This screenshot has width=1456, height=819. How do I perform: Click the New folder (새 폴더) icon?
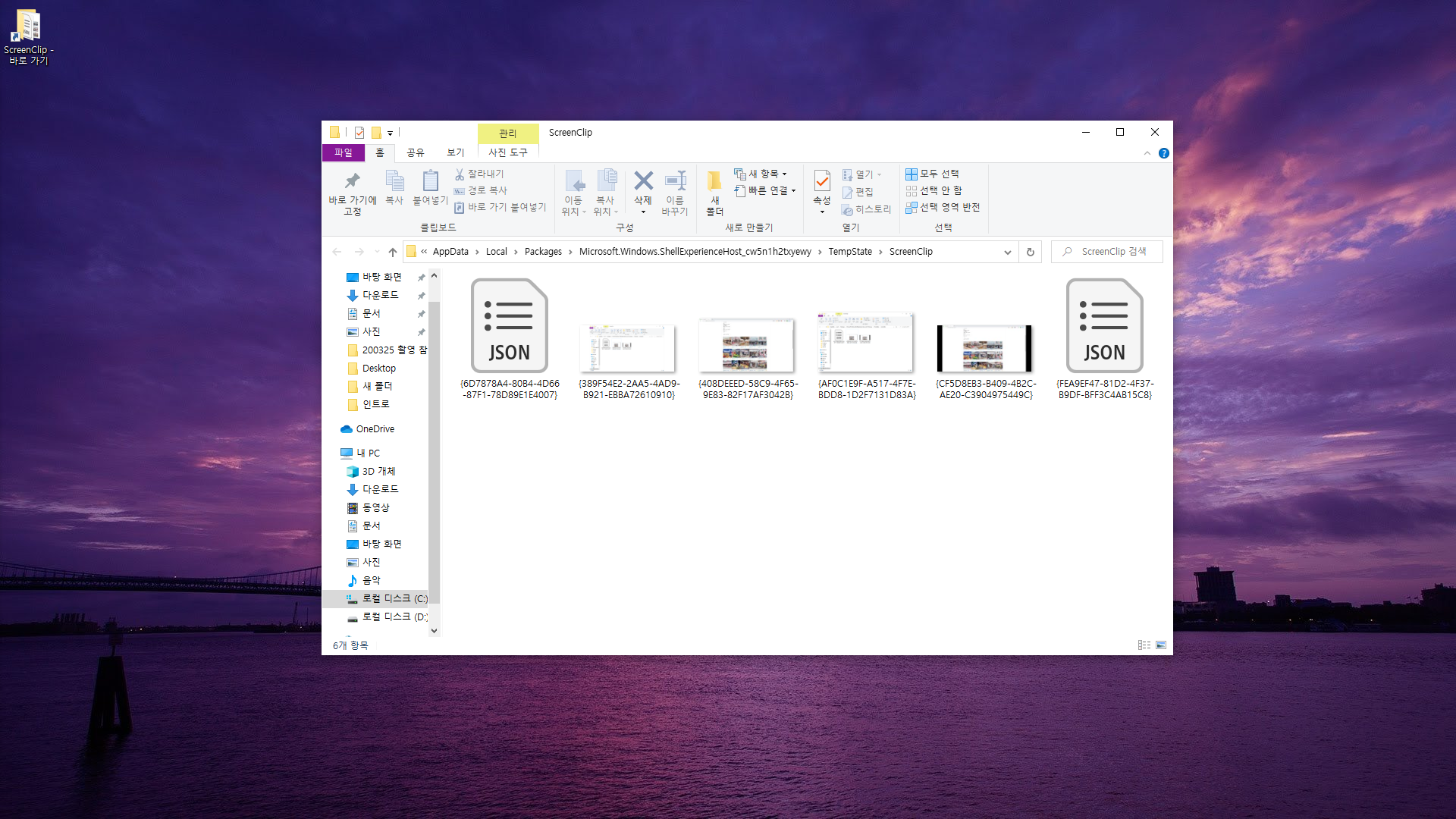coord(714,181)
